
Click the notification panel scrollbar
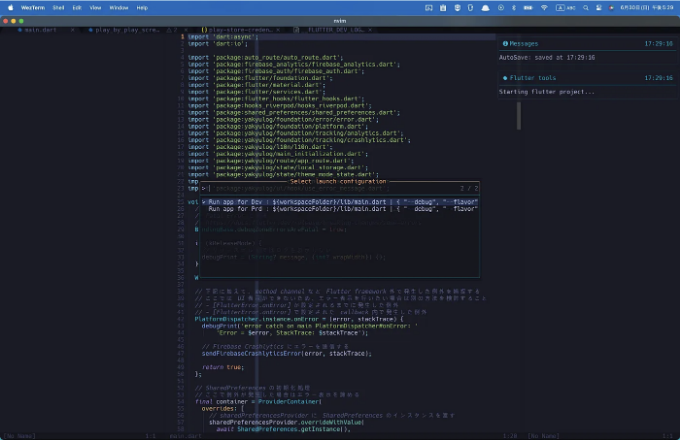point(519,116)
